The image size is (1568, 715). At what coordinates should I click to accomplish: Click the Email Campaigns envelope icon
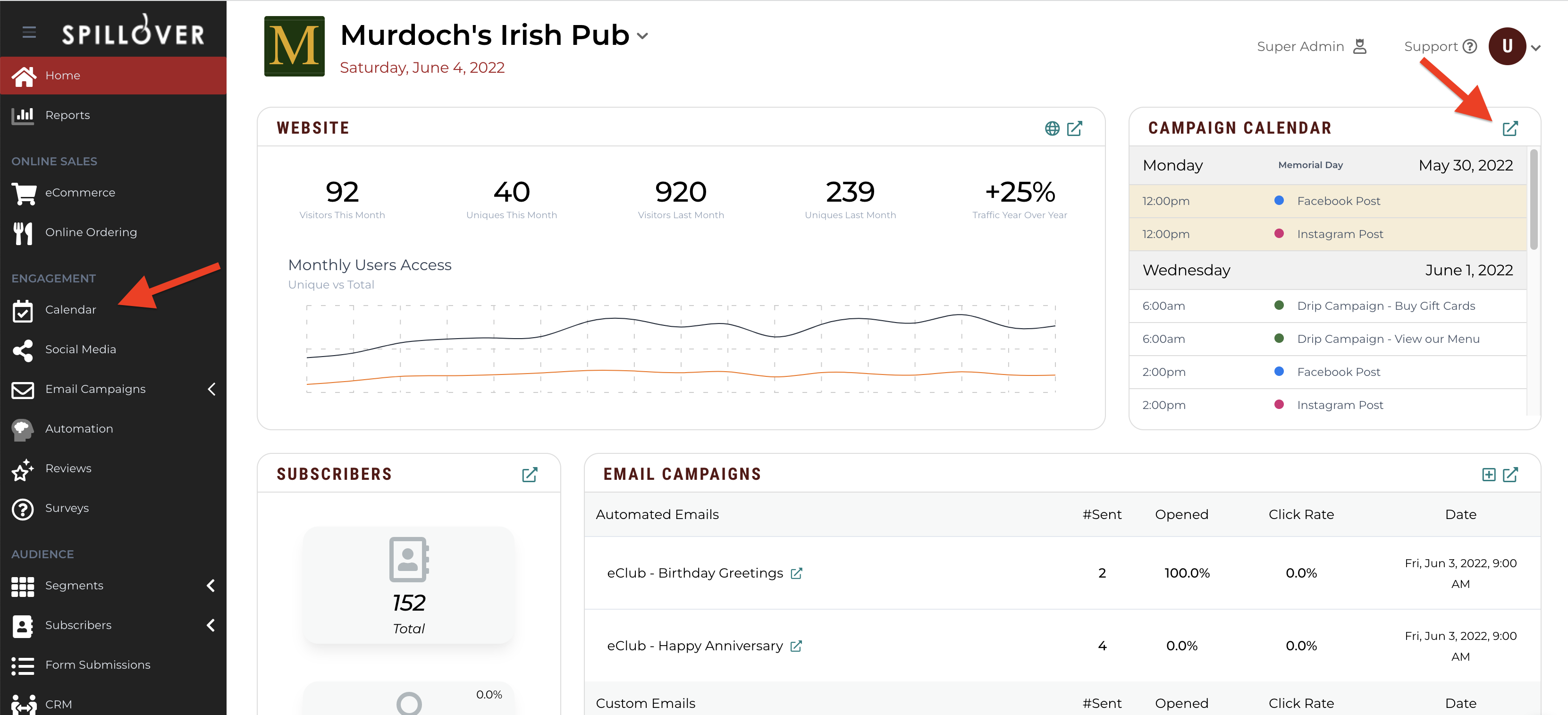point(23,390)
